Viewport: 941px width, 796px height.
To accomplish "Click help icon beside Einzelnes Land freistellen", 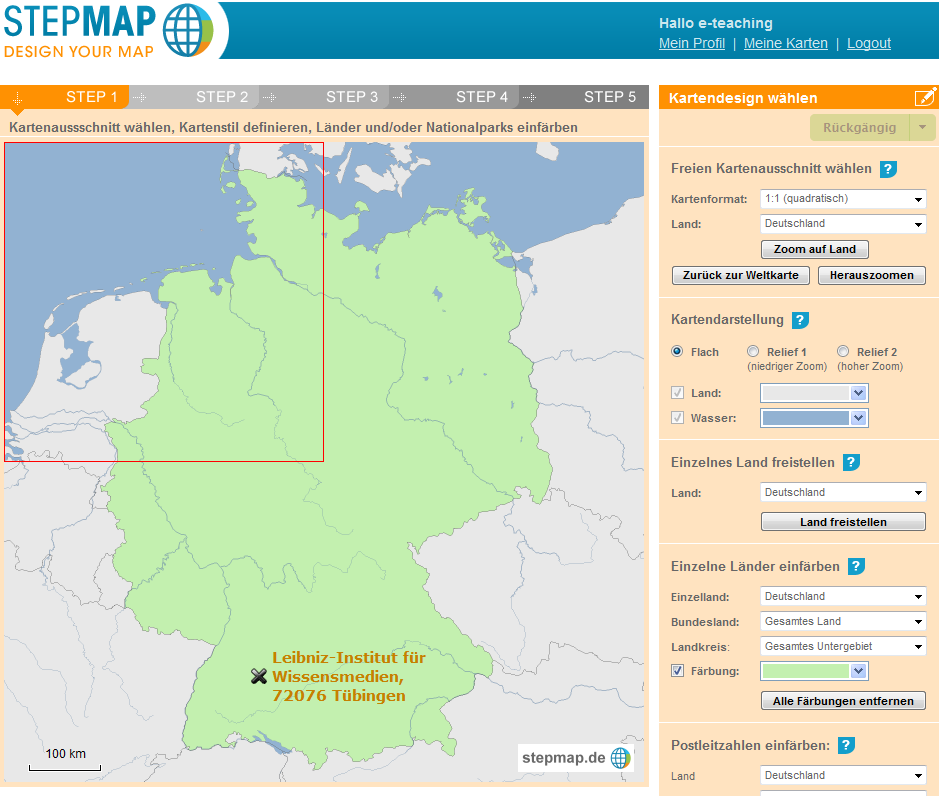I will coord(851,462).
